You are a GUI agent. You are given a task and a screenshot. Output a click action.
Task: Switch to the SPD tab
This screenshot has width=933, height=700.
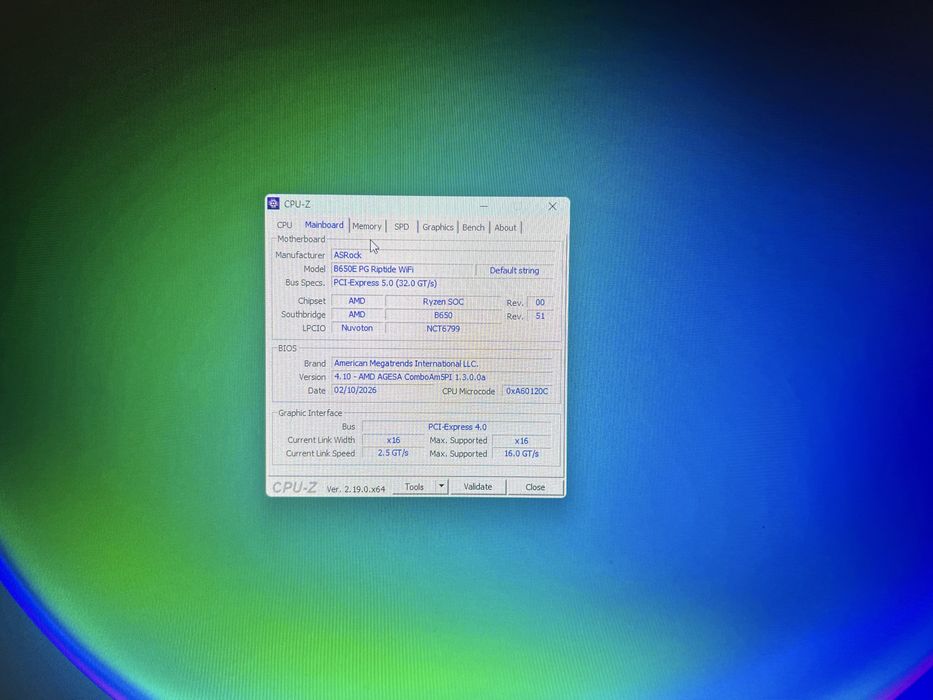click(x=402, y=227)
